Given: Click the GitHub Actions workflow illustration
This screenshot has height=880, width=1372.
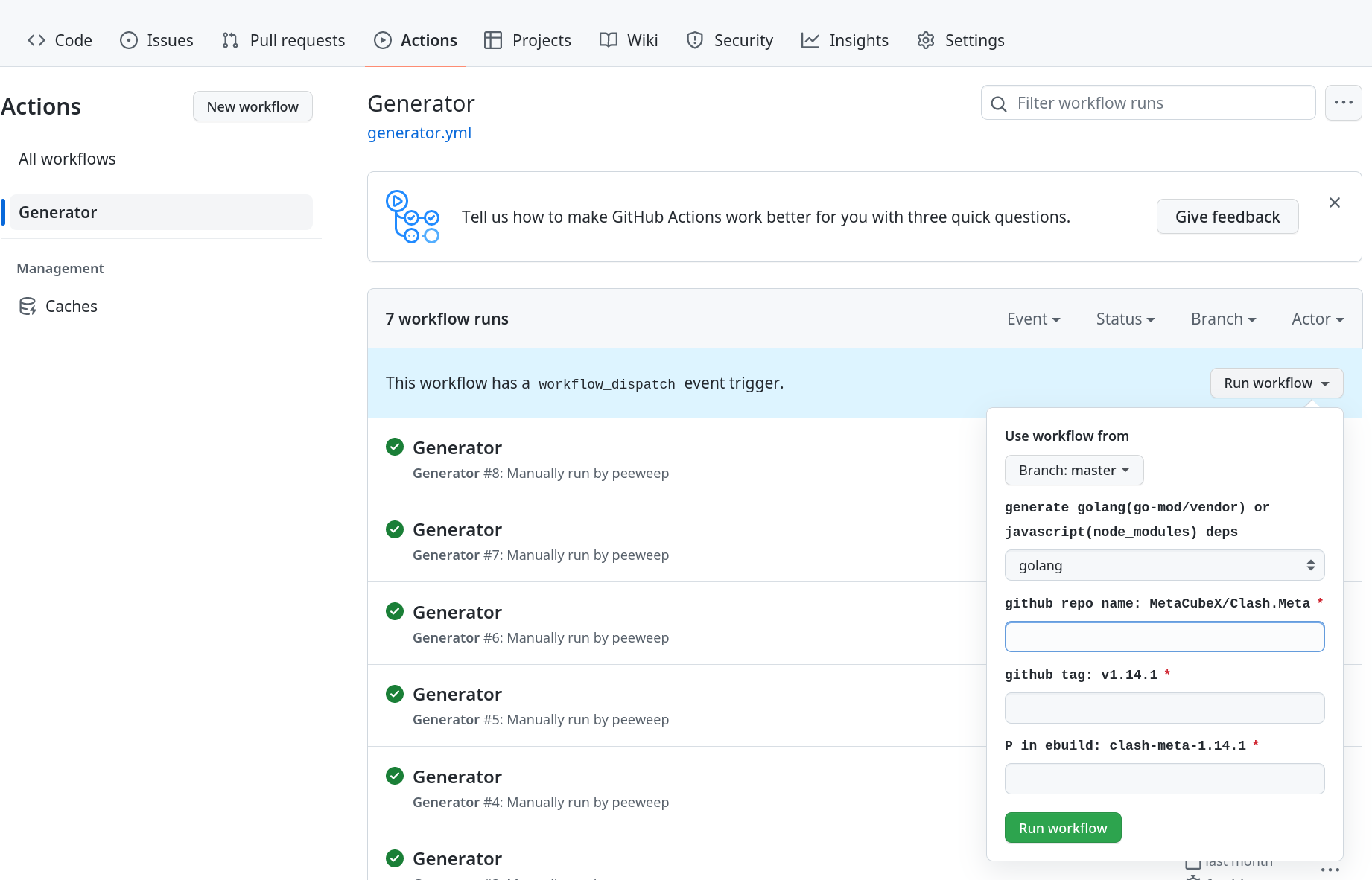Looking at the screenshot, I should (412, 217).
